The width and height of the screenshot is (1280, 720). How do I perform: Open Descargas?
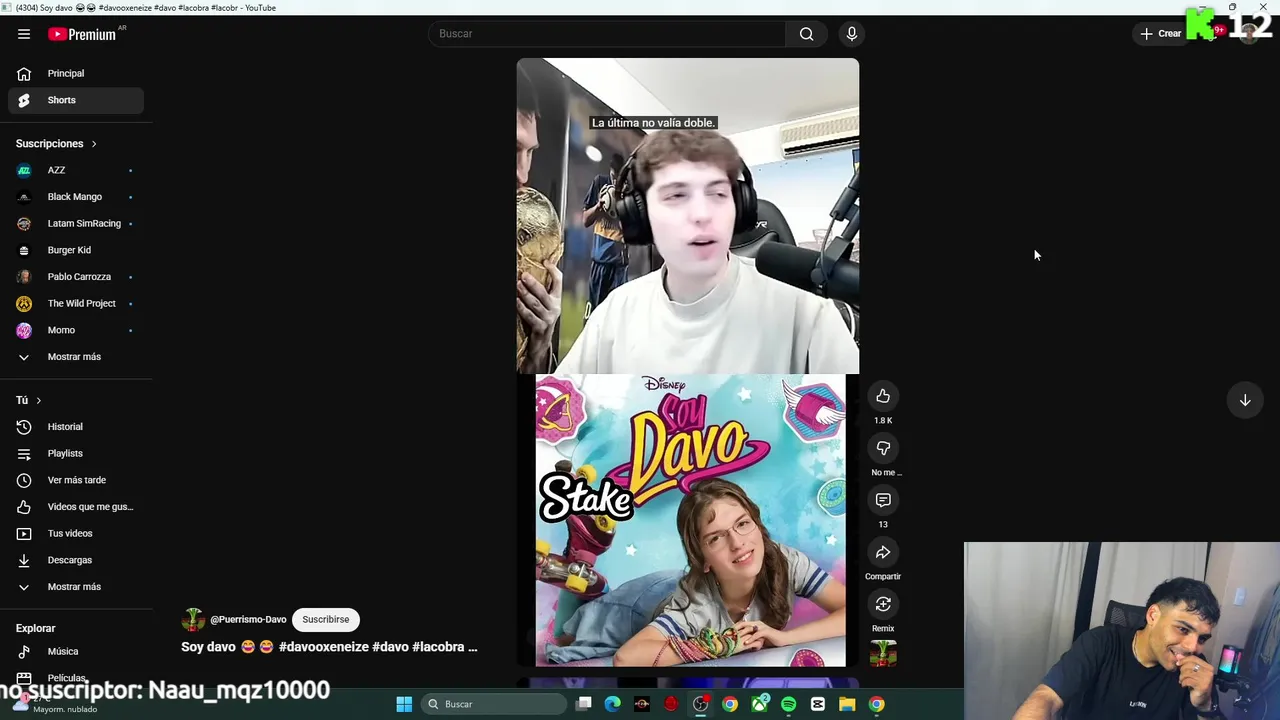(76, 560)
